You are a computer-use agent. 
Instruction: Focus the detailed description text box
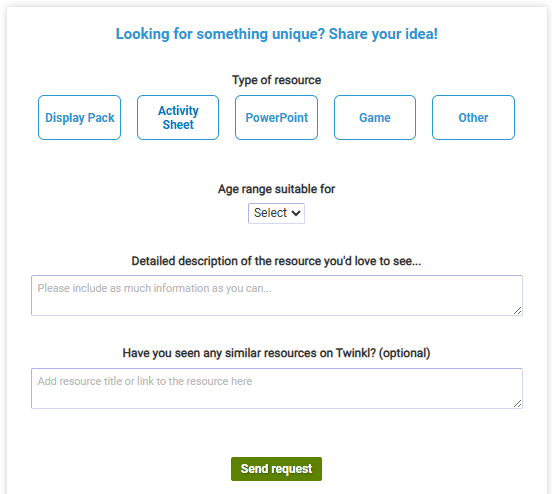[x=277, y=295]
